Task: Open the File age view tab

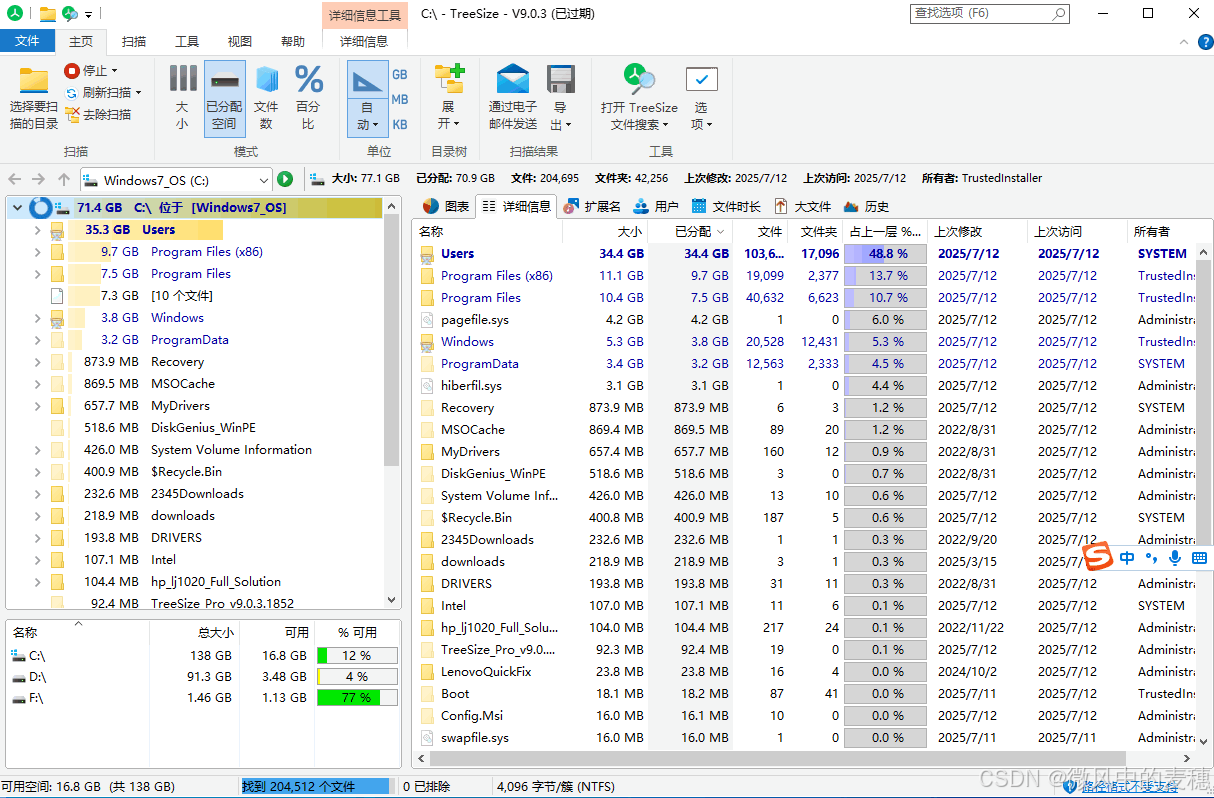Action: (x=727, y=207)
